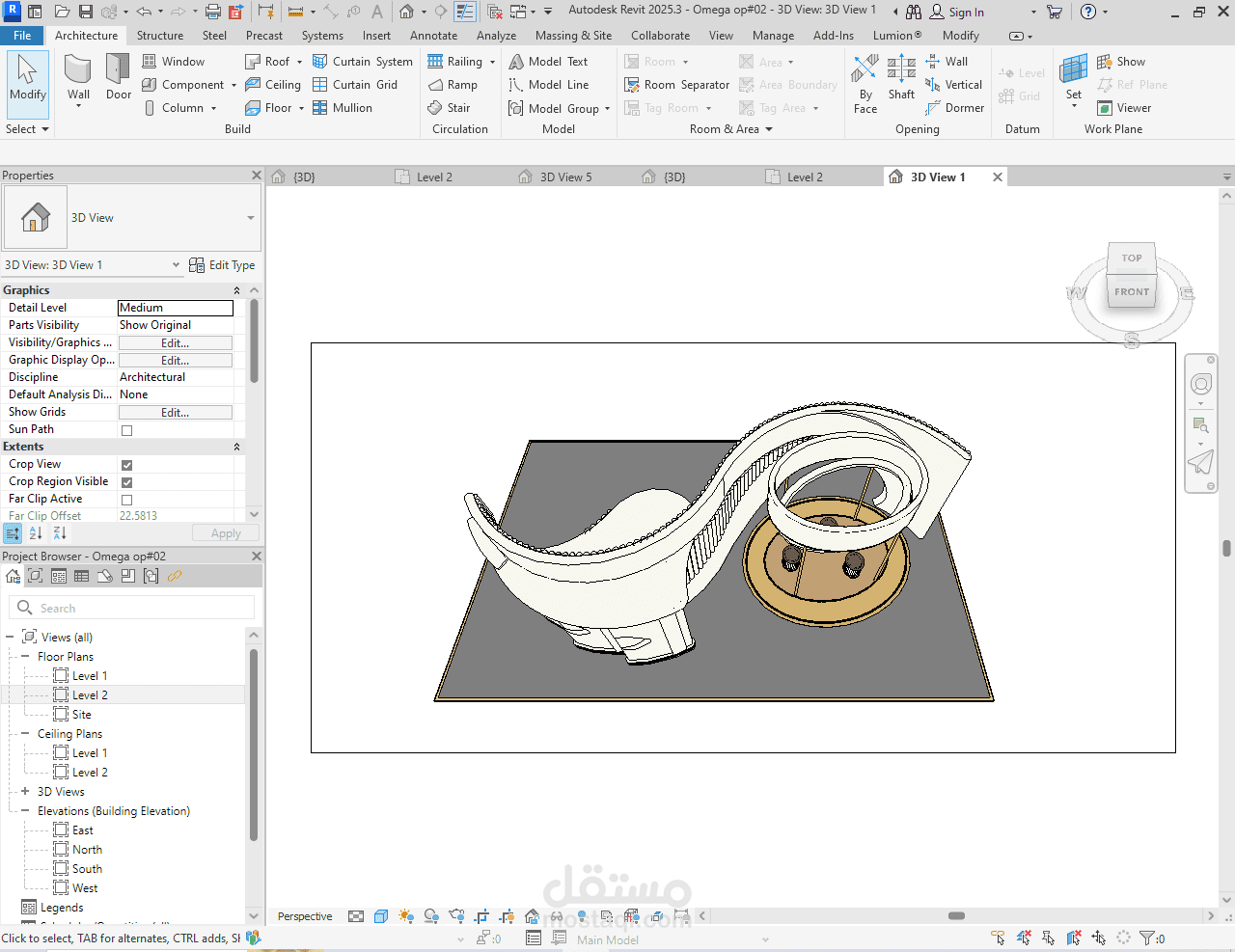
Task: Select the By Face opening tool
Action: [865, 82]
